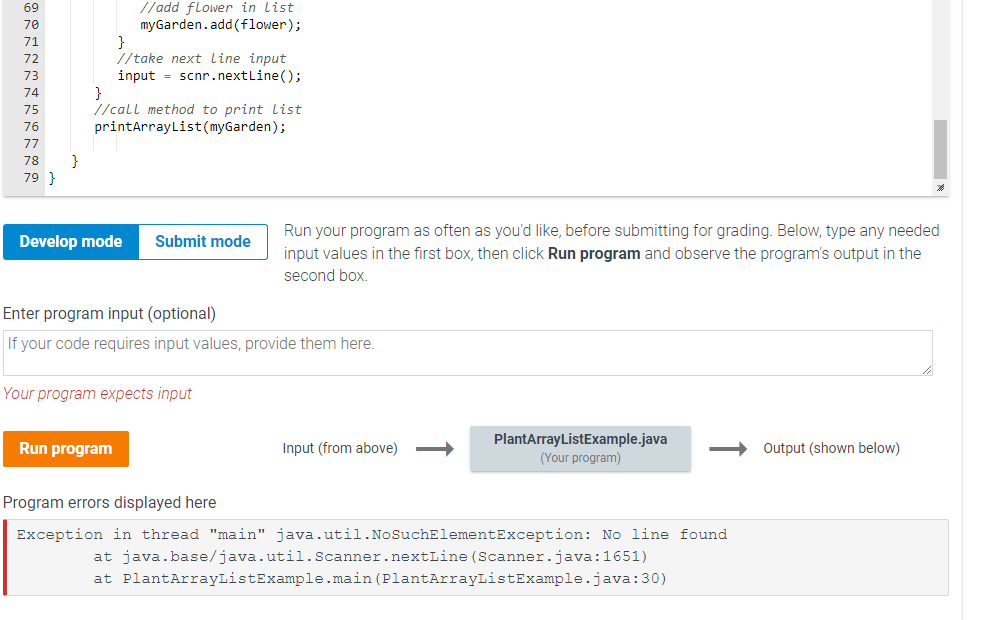Select the Develop mode tab
Viewport: 1003px width, 620px height.
(x=70, y=241)
